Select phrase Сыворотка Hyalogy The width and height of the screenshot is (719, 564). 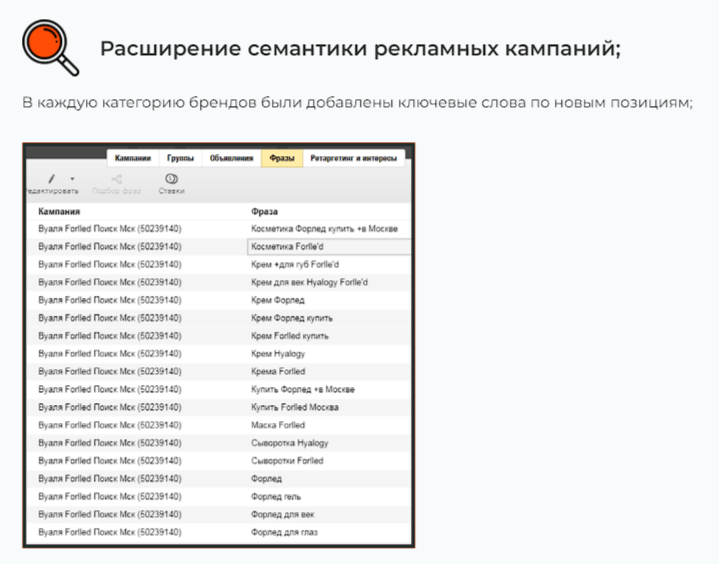pos(290,443)
